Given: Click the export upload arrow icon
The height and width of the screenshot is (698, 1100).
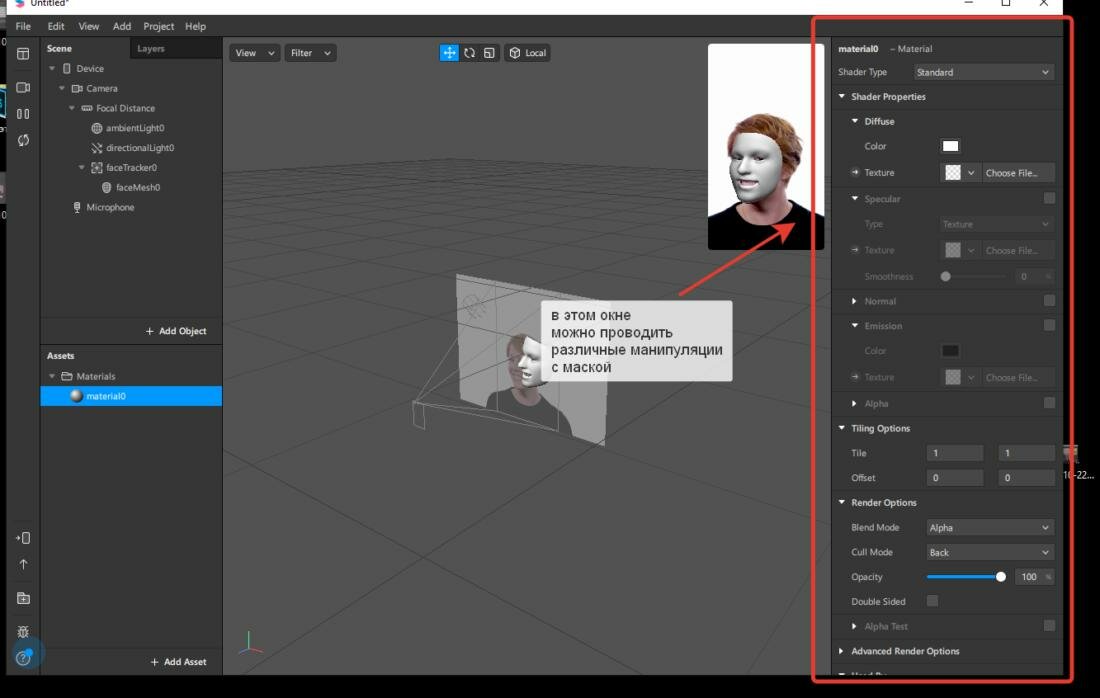Looking at the screenshot, I should [23, 565].
